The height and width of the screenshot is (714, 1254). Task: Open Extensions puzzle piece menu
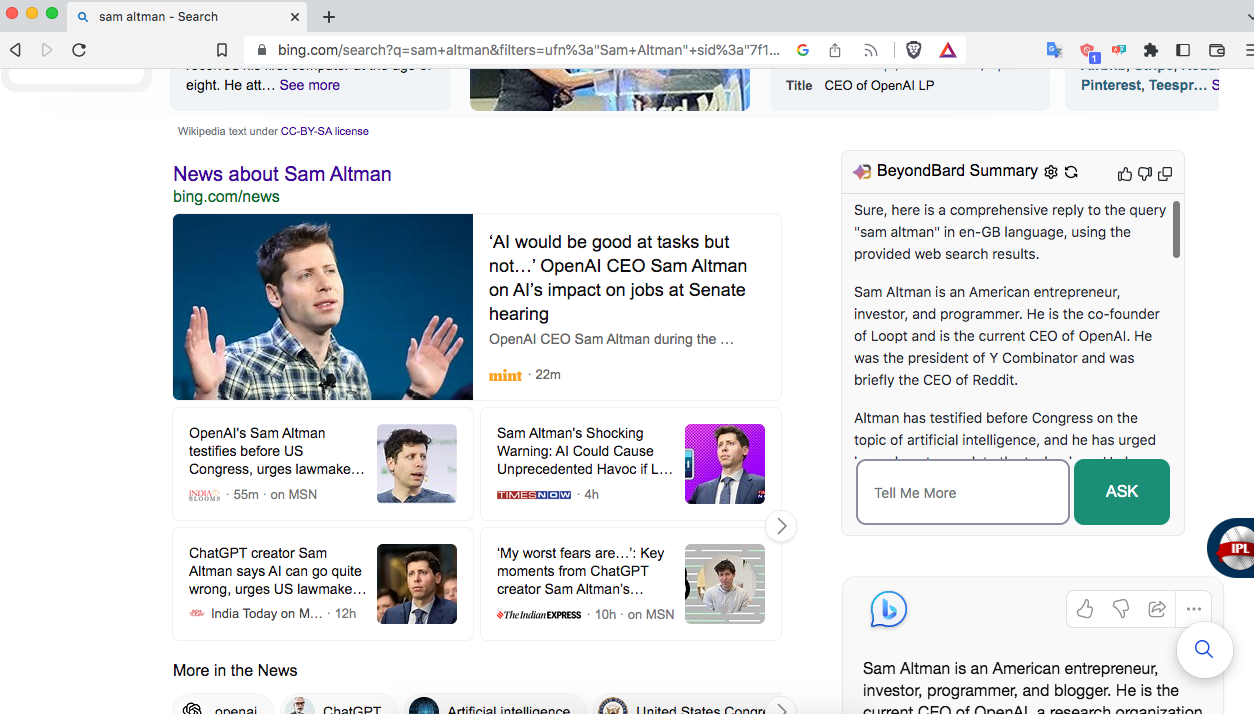point(1151,50)
